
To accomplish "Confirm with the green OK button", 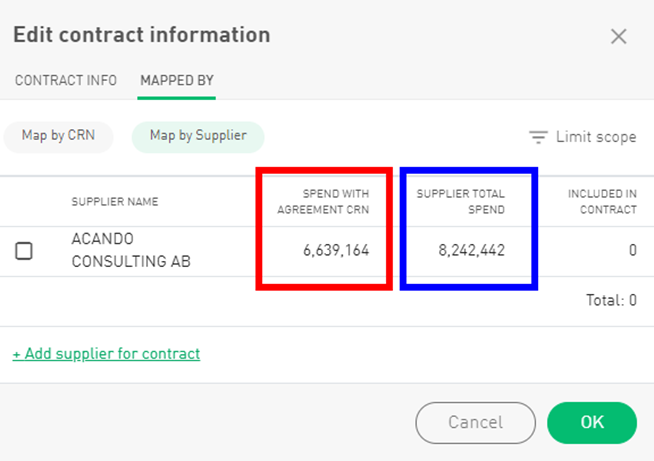I will (x=592, y=422).
